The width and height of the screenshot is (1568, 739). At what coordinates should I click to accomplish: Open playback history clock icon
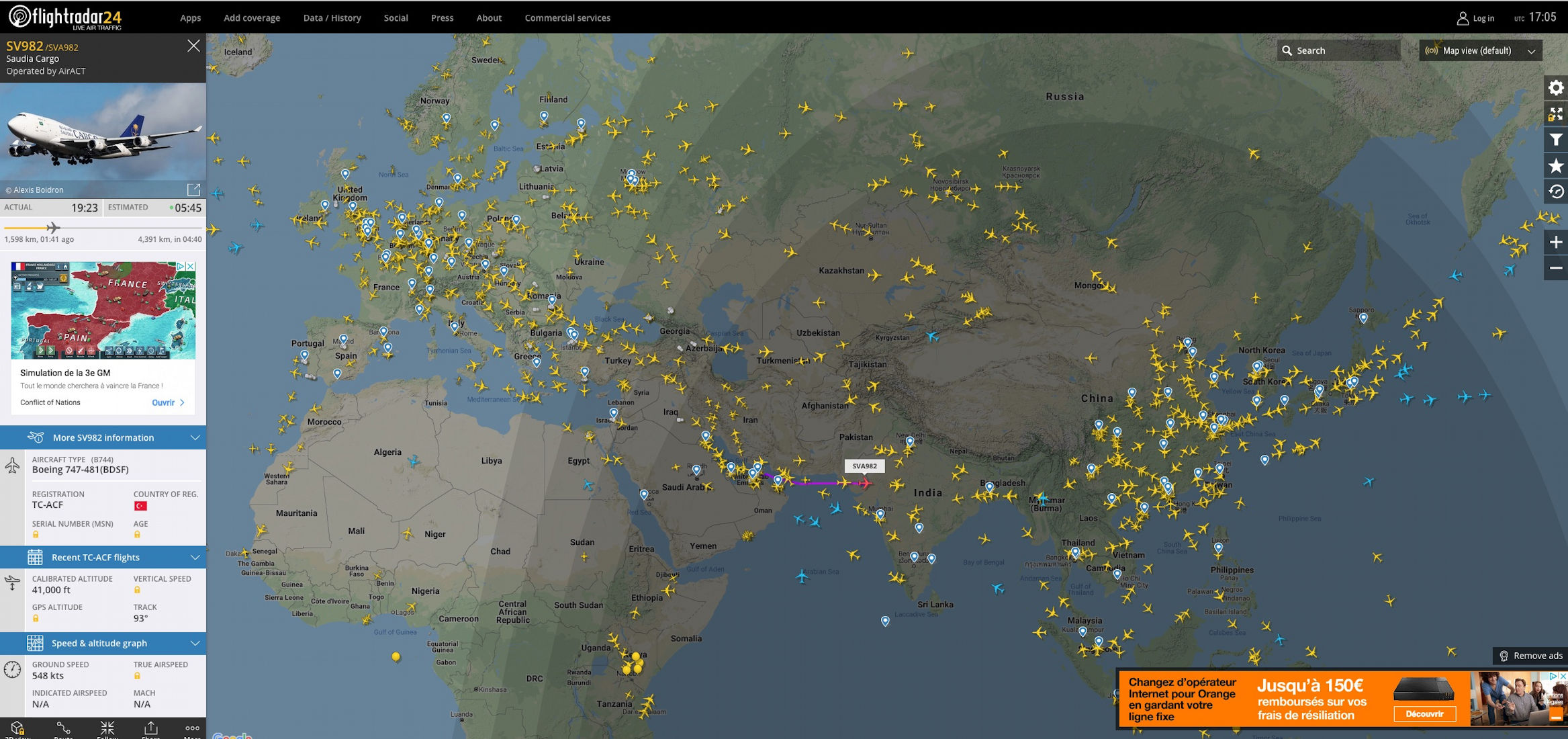(x=1555, y=192)
